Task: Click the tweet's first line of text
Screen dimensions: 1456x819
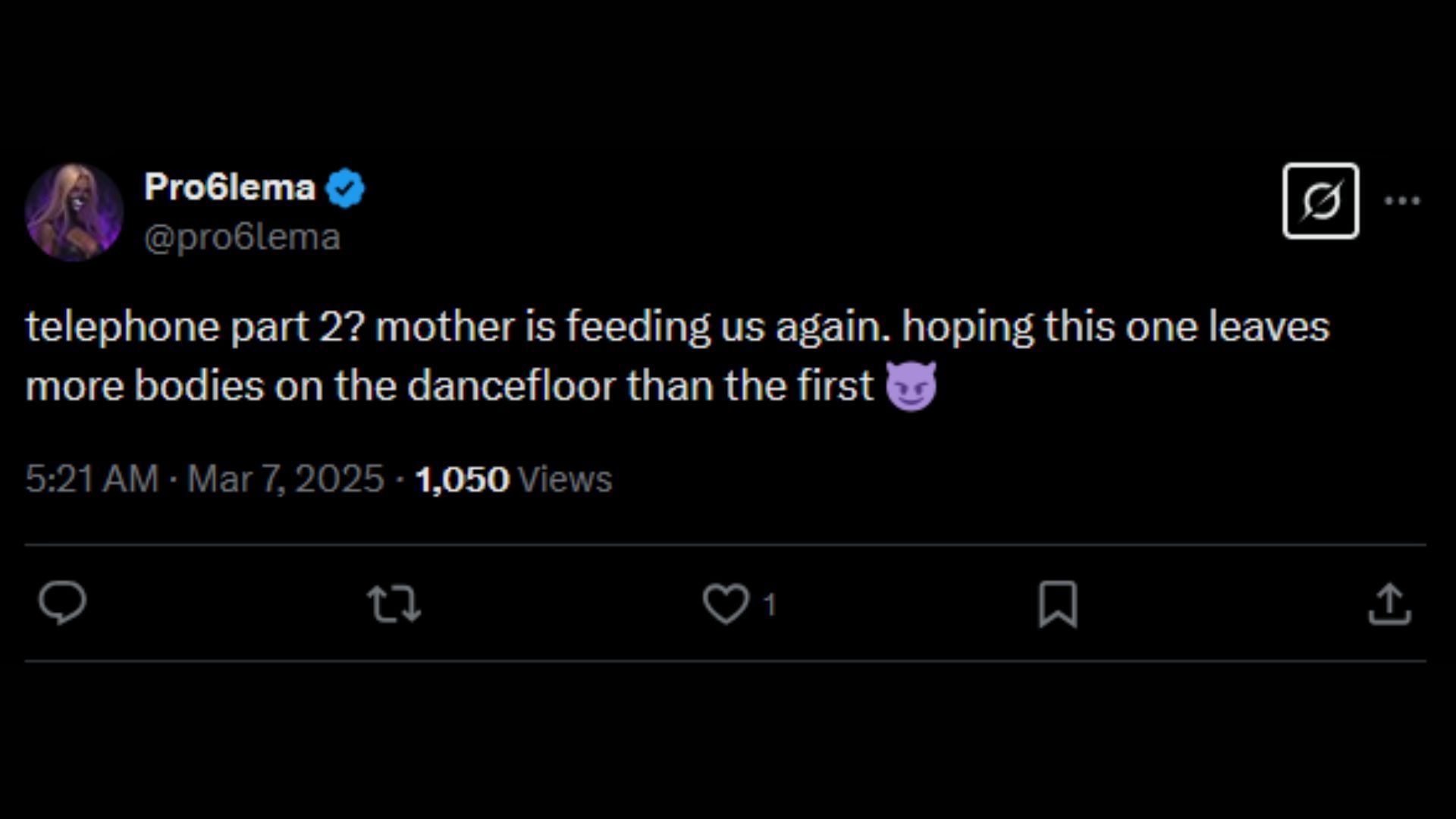Action: point(676,328)
